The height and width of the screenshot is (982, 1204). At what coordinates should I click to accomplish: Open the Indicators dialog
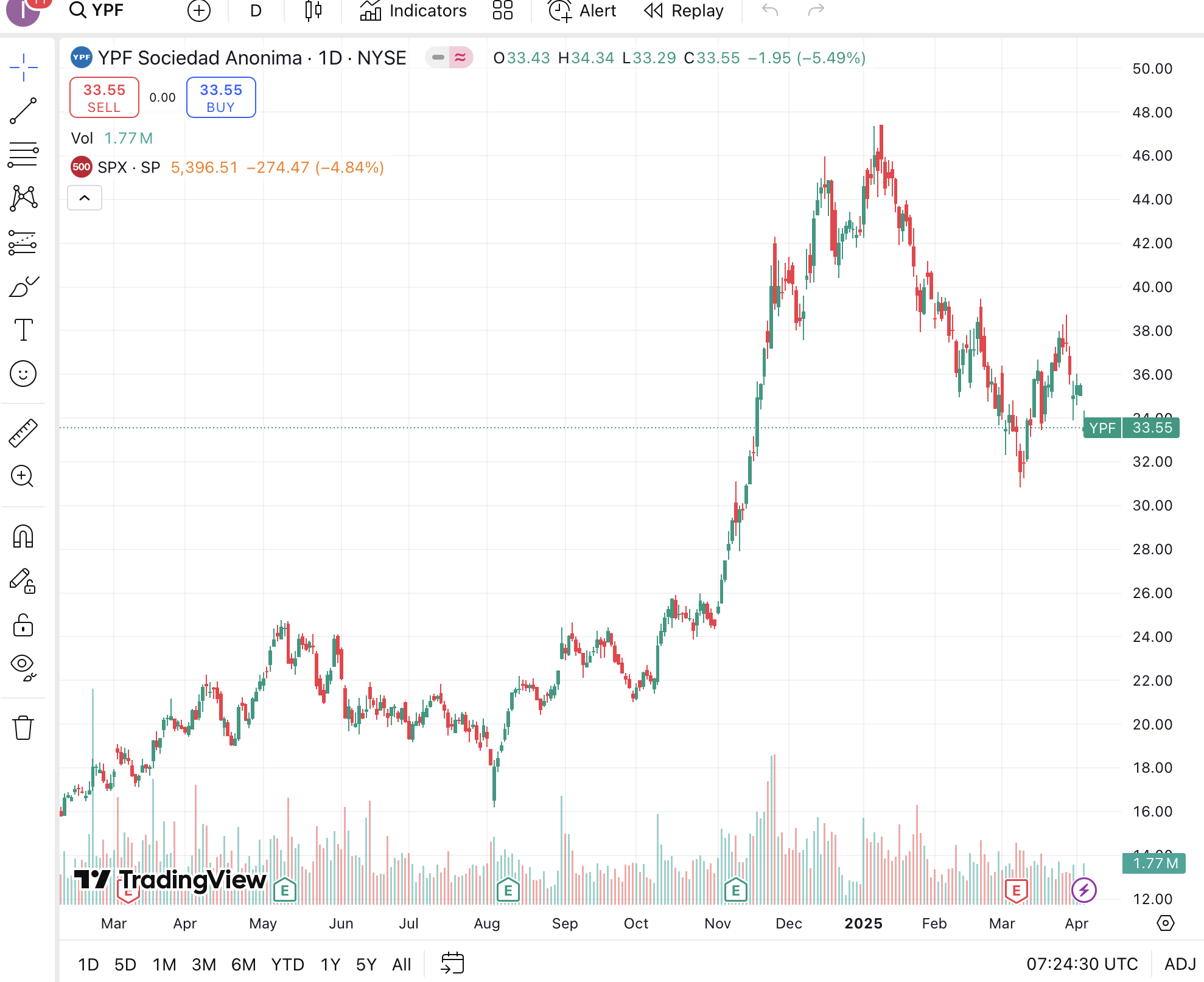pos(413,10)
